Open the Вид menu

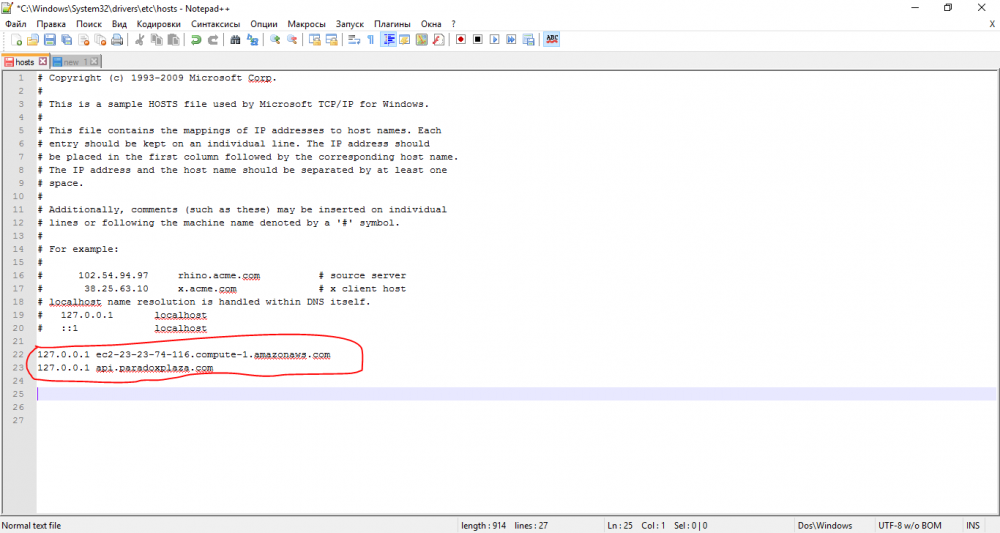tap(119, 24)
